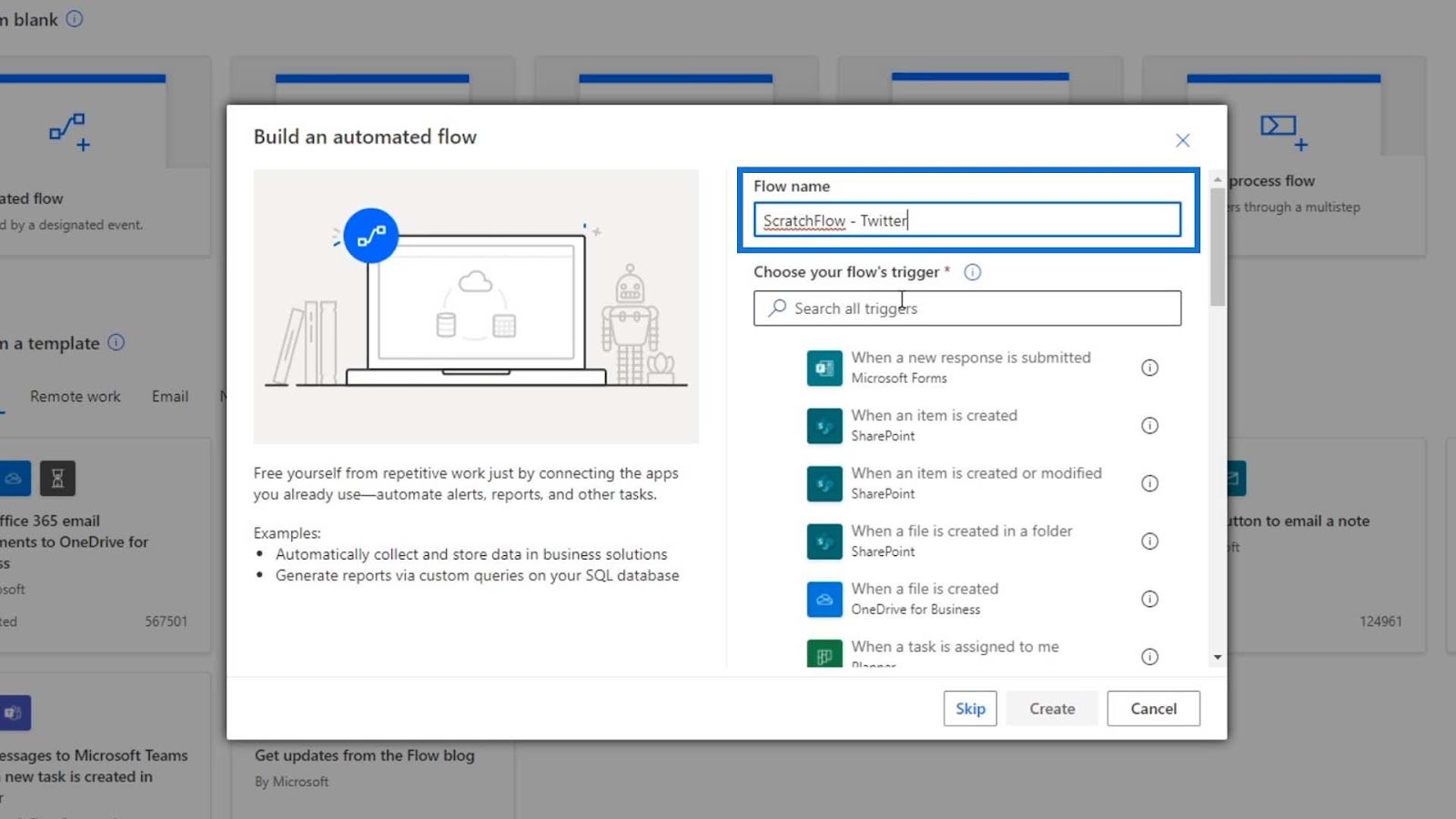
Task: Click the Teams icon on background template card
Action: (14, 713)
